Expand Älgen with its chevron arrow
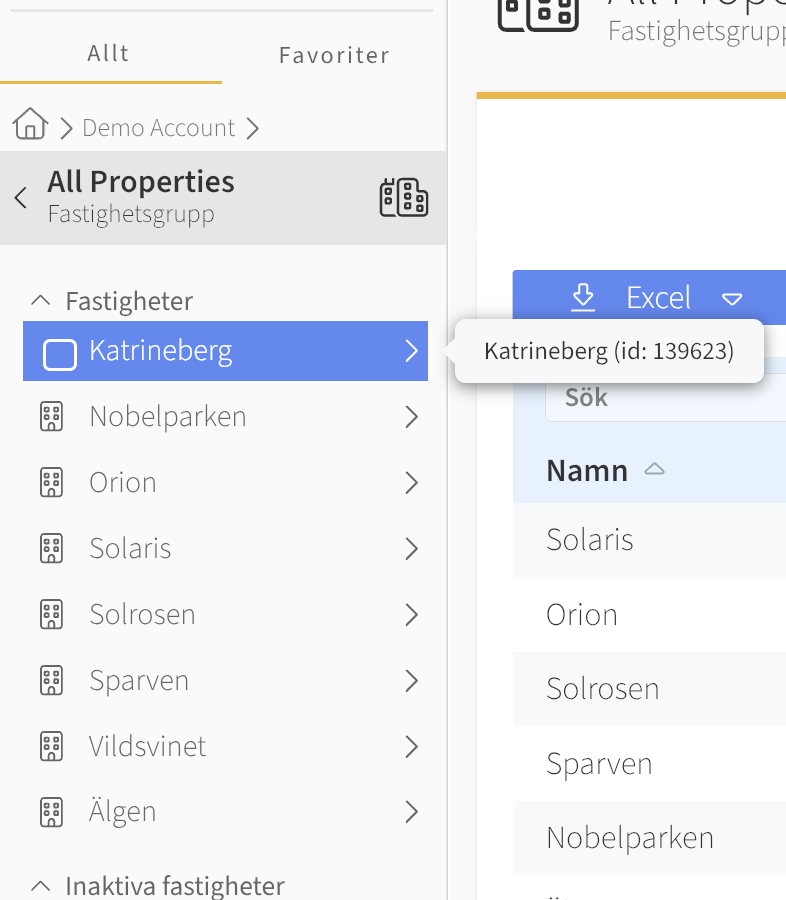The width and height of the screenshot is (786, 900). 412,812
